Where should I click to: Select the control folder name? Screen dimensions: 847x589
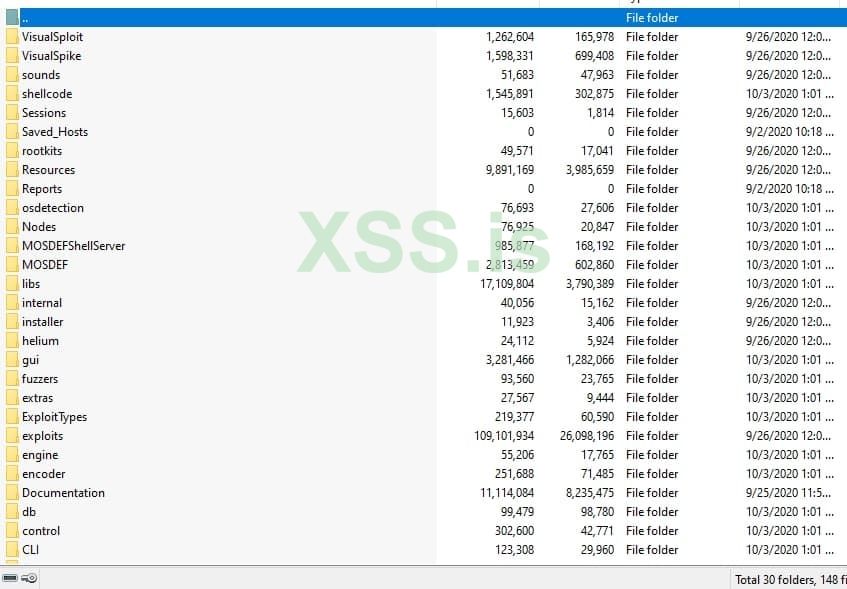pyautogui.click(x=41, y=531)
